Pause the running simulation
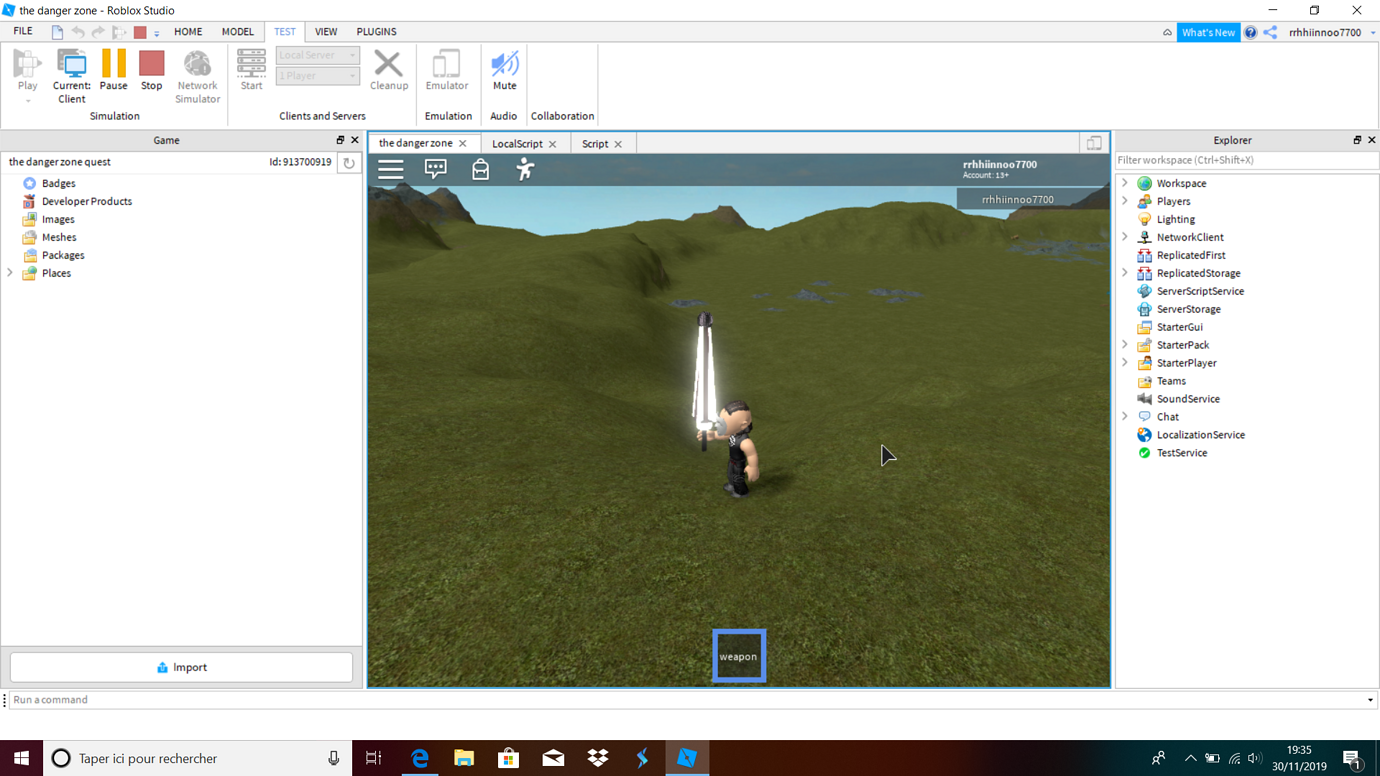The image size is (1380, 776). pos(113,73)
